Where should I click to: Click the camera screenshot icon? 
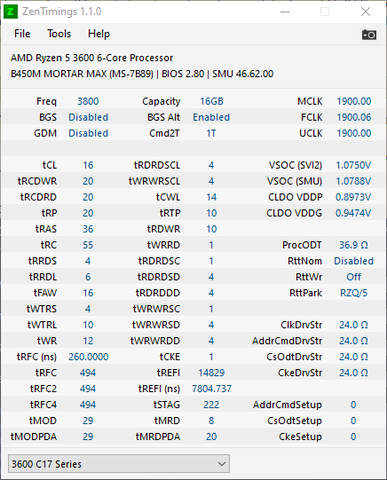pyautogui.click(x=369, y=35)
